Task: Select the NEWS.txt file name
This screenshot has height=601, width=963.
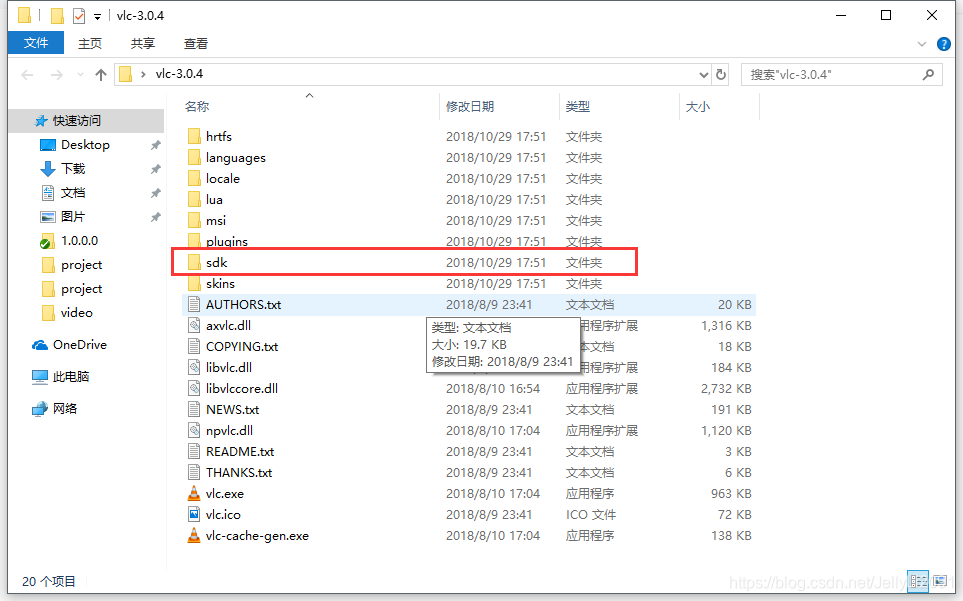Action: (232, 409)
